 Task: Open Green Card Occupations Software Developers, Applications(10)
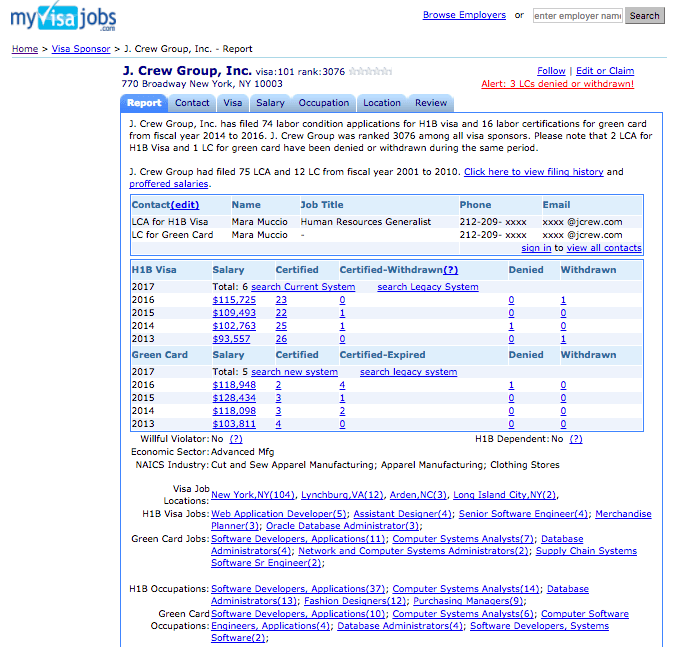tap(298, 614)
